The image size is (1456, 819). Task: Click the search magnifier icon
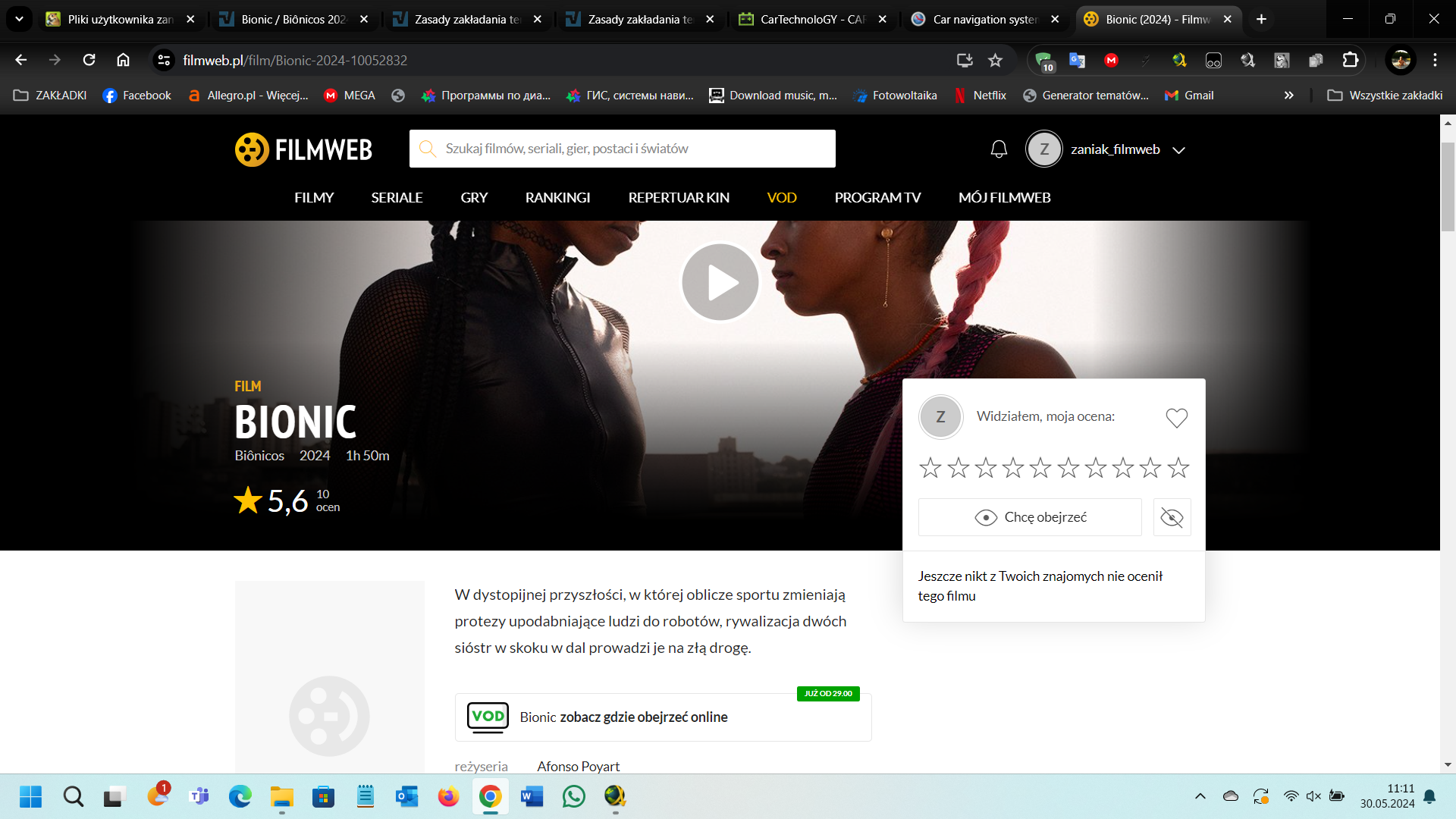point(428,149)
